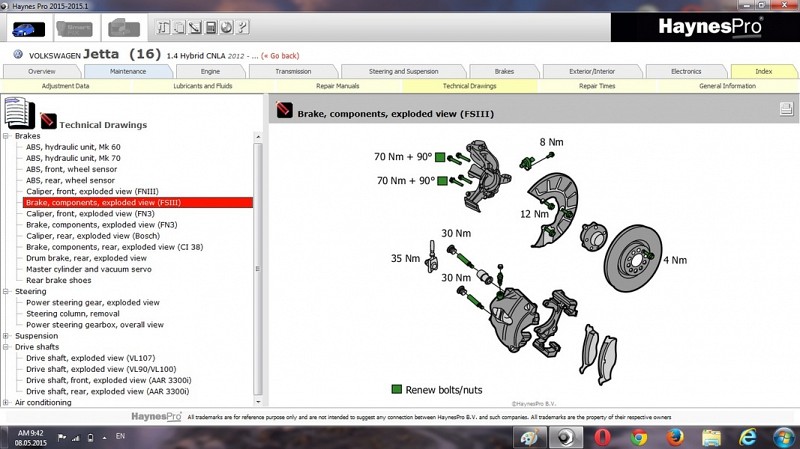The height and width of the screenshot is (449, 800).
Task: Select the Lubricants and Fluids sub-tab
Action: click(x=203, y=86)
